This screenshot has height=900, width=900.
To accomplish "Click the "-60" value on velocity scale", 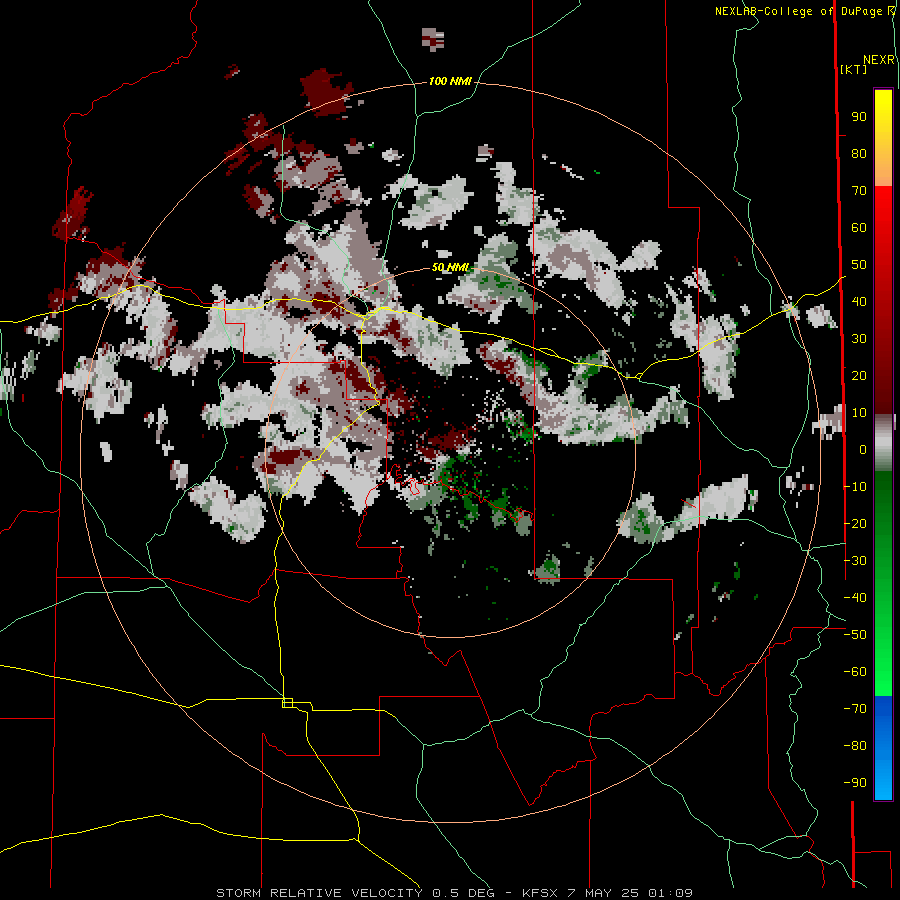I will [x=855, y=672].
